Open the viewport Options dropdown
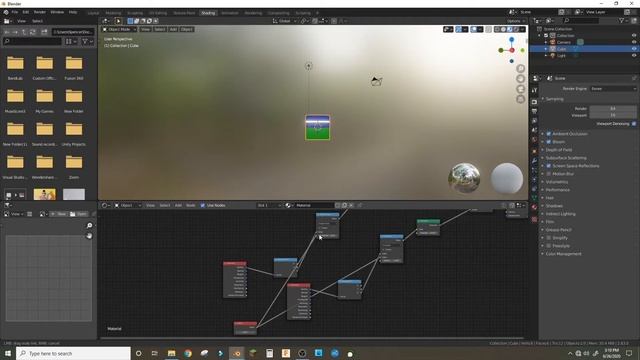 point(516,21)
